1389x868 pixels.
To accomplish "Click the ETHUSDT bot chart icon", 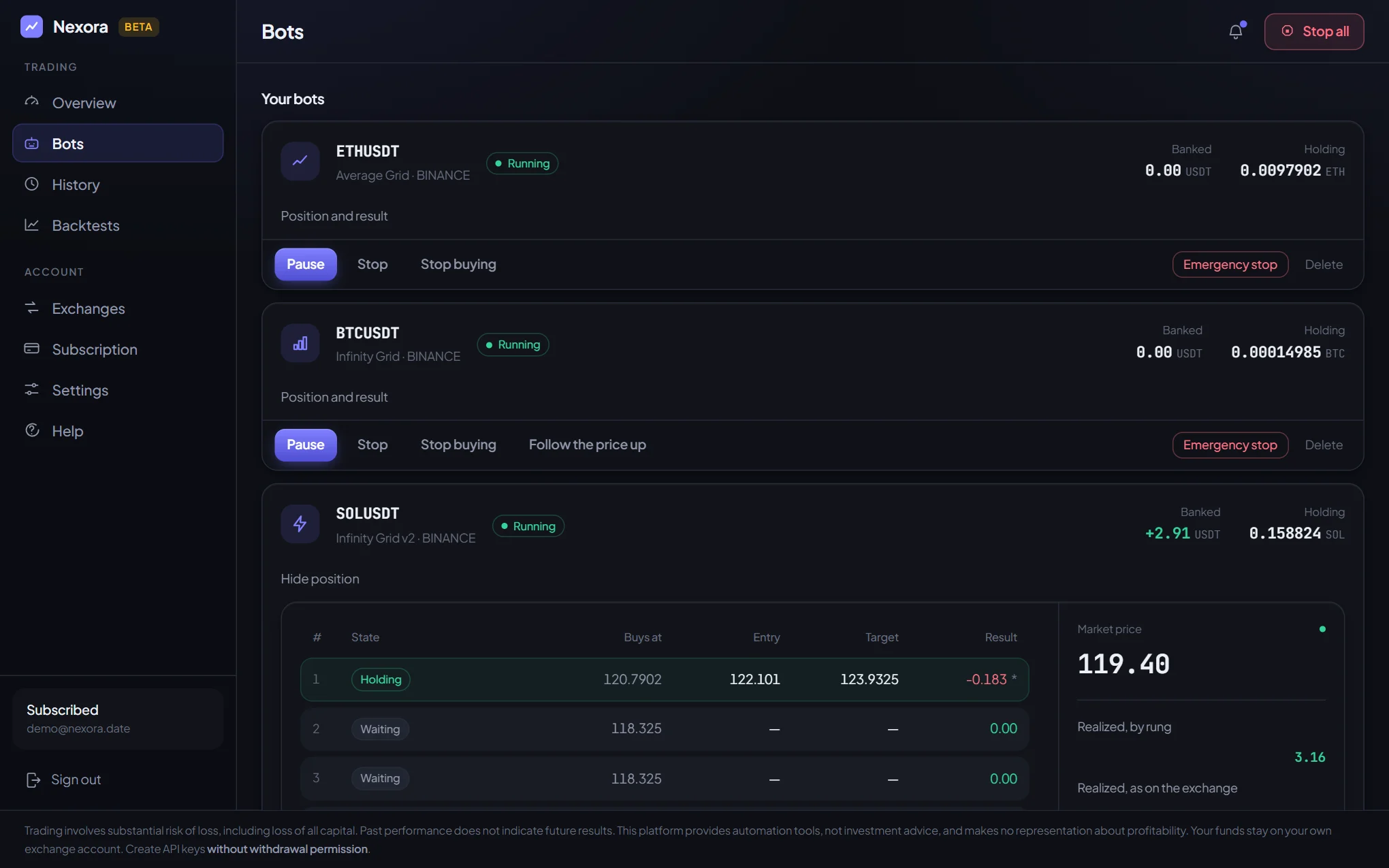I will [x=300, y=161].
